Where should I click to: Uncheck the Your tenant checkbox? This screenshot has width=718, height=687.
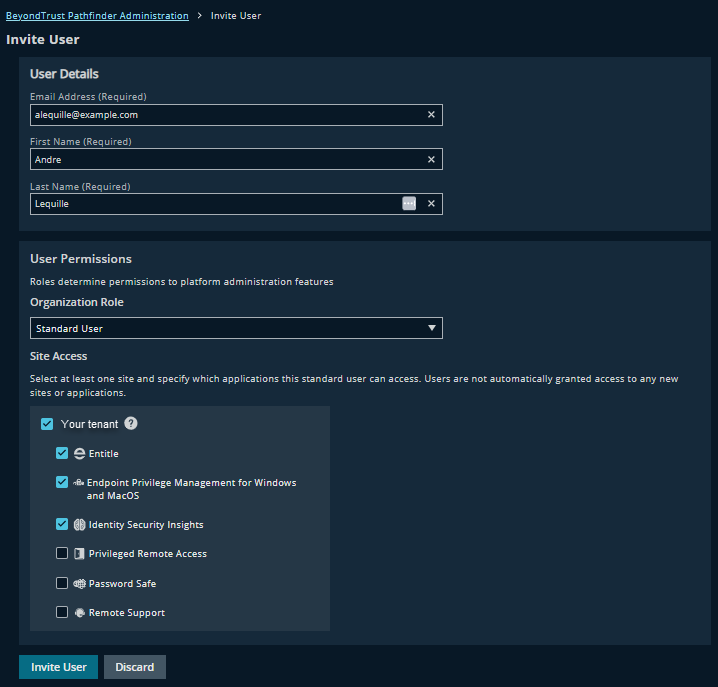click(x=47, y=424)
